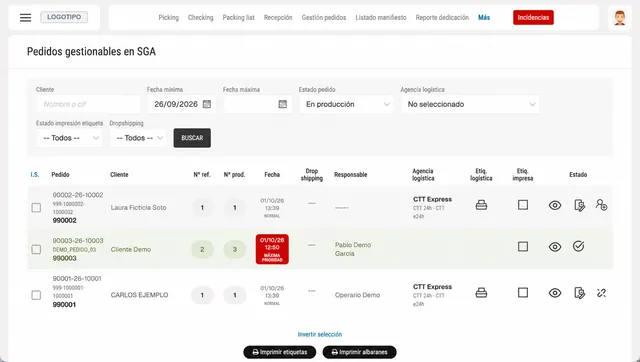The width and height of the screenshot is (640, 362).
Task: Click the Fecha mínima date field
Action: pyautogui.click(x=182, y=104)
